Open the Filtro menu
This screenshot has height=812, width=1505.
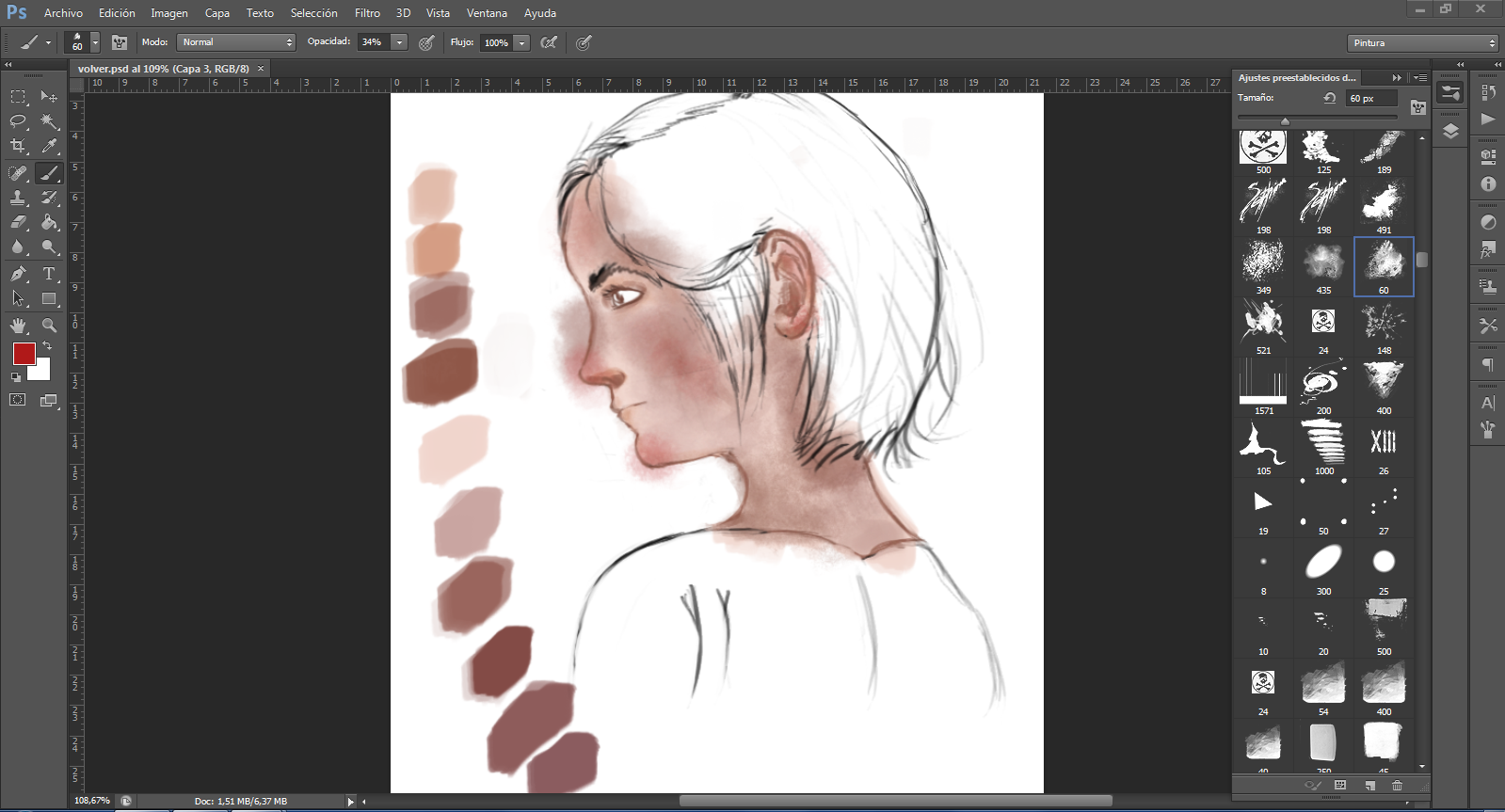coord(367,13)
